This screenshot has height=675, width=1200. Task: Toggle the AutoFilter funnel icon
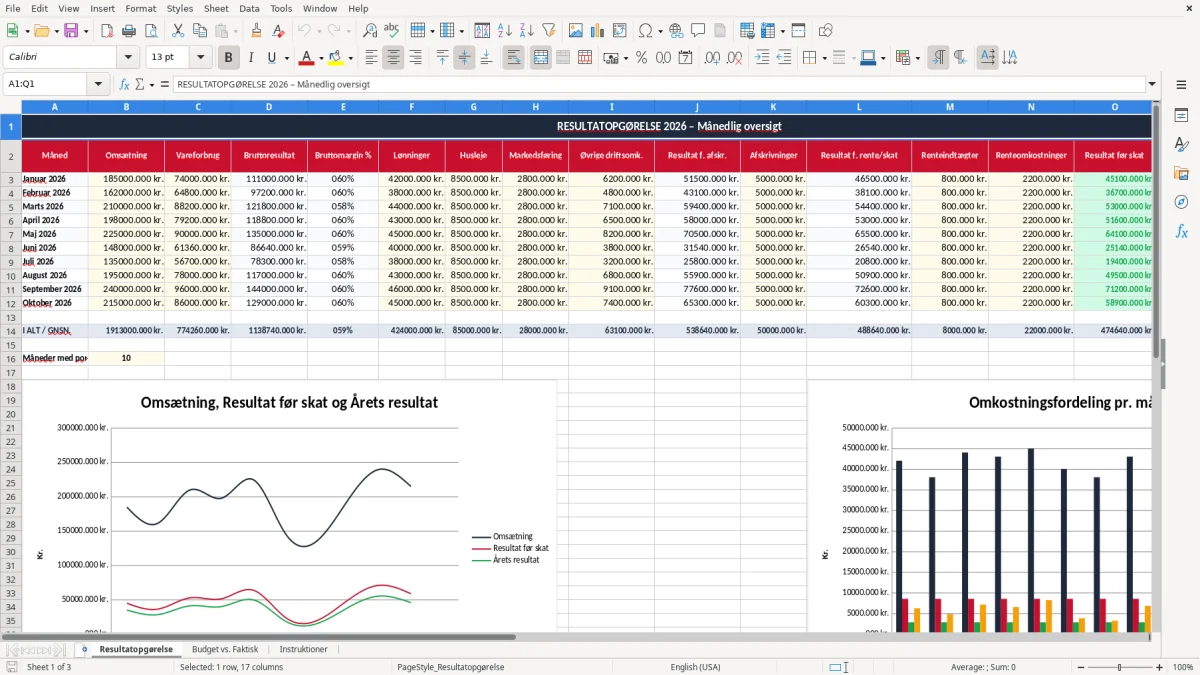click(549, 31)
